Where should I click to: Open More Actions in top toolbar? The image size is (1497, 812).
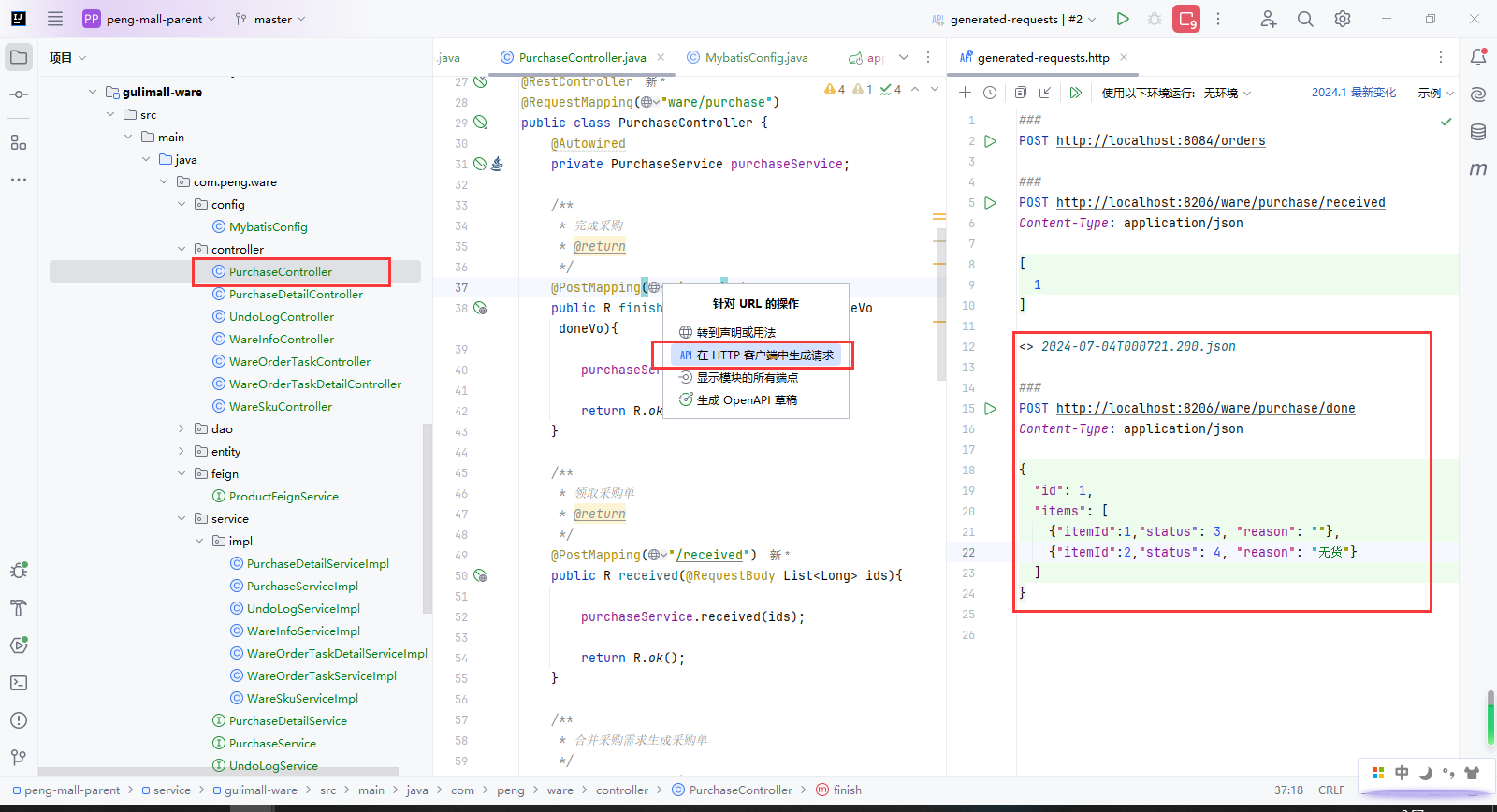point(1218,19)
